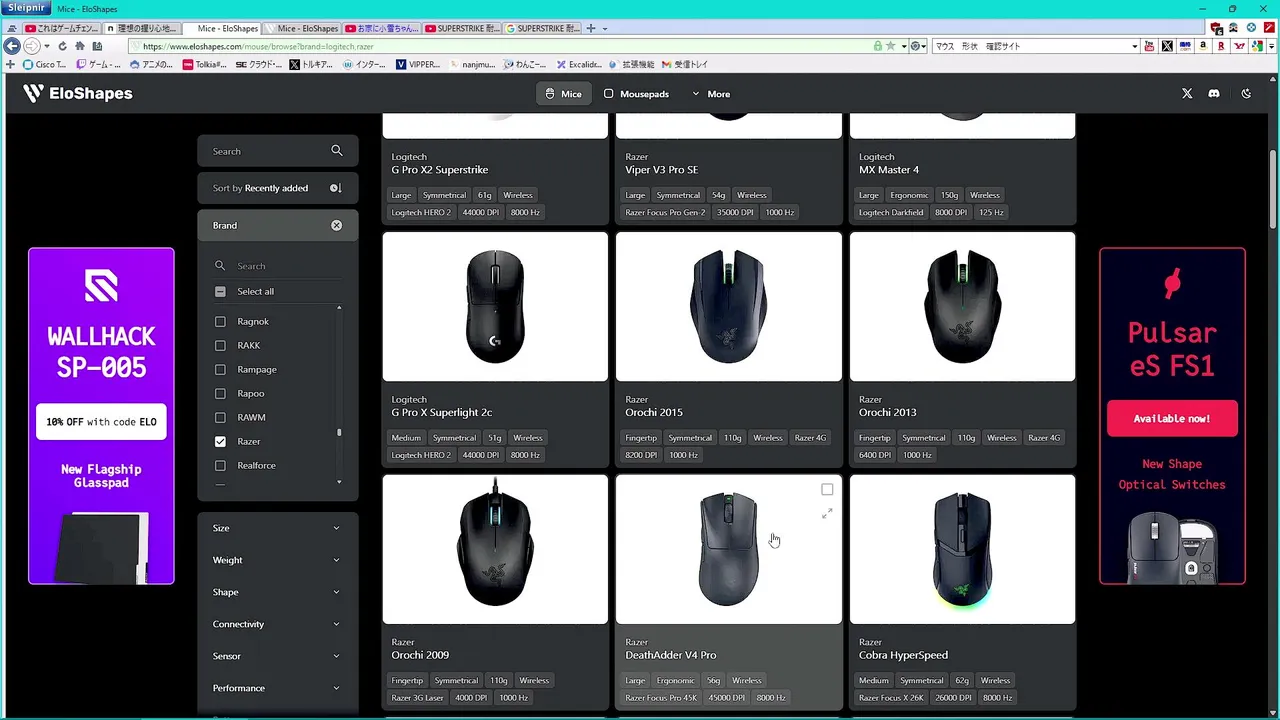Check the Realforce brand checkbox

221,465
